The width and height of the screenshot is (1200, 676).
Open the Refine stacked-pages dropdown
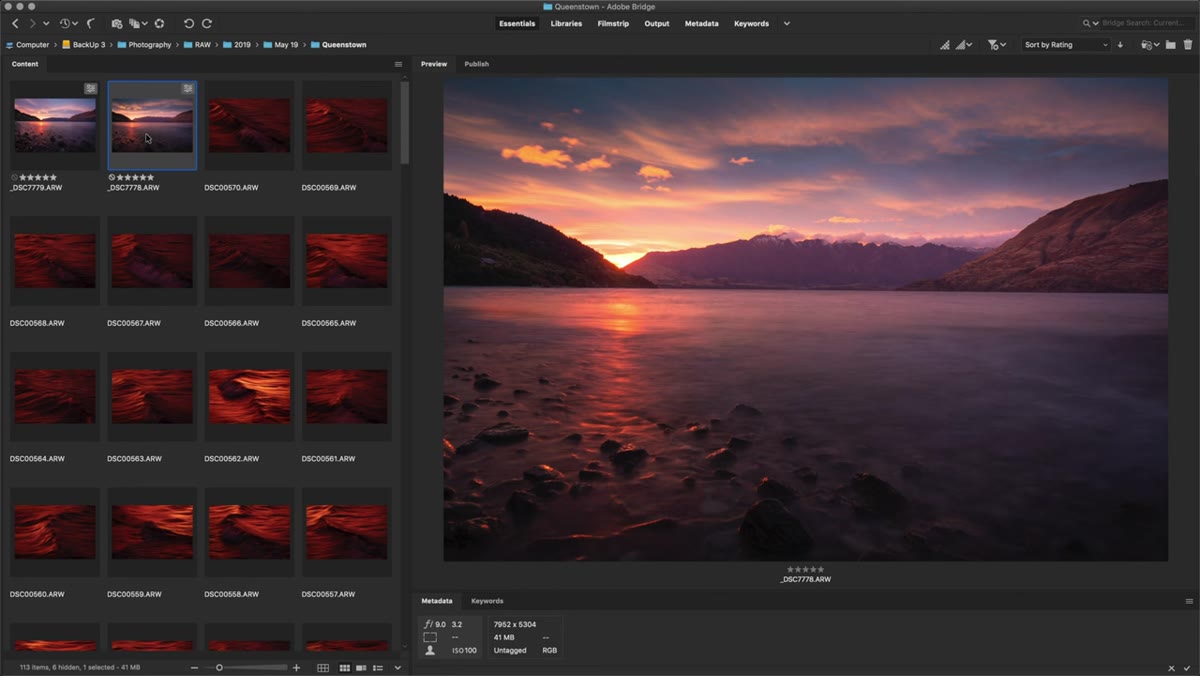tap(139, 23)
